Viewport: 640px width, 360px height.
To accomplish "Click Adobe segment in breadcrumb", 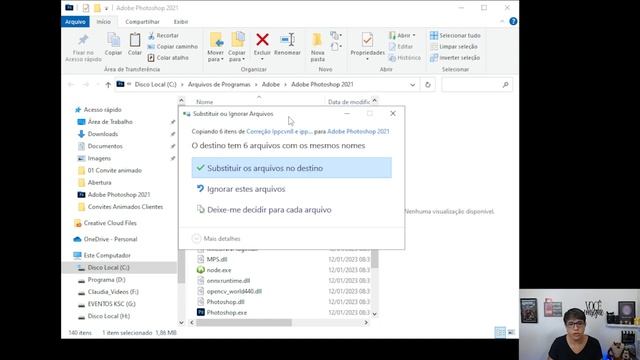I will (x=271, y=84).
